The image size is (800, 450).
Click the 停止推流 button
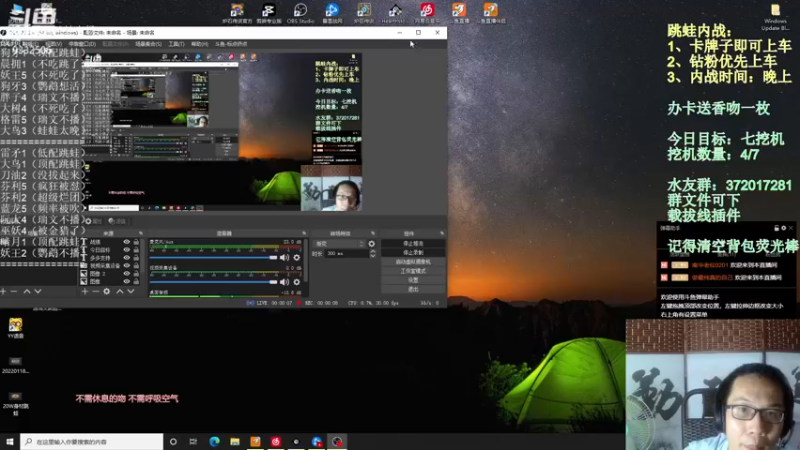pos(413,243)
